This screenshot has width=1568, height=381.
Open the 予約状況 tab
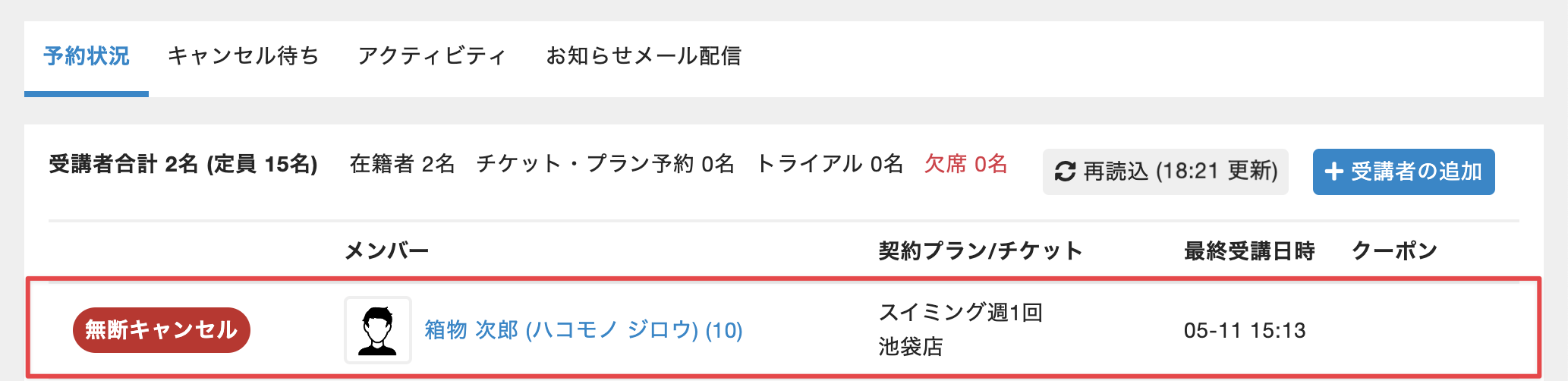point(87,56)
